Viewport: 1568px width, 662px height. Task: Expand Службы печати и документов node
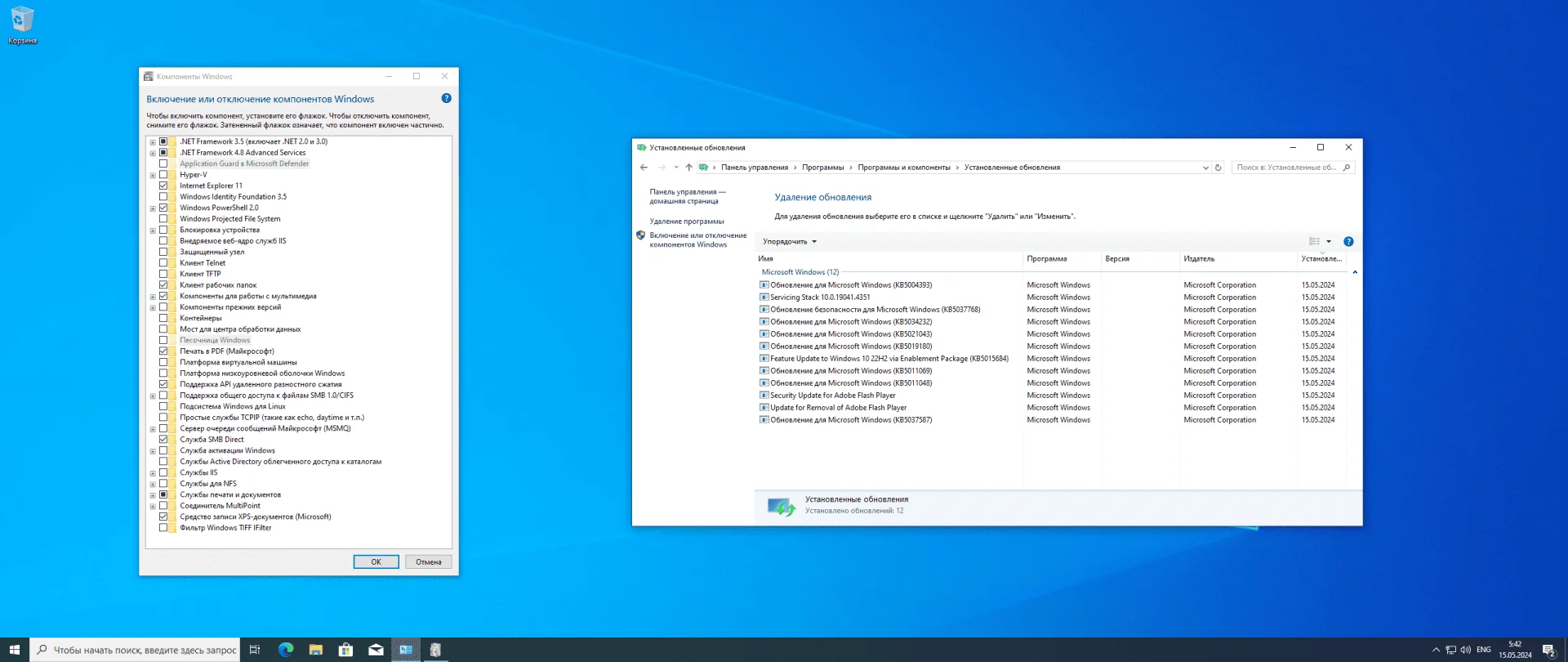point(153,495)
